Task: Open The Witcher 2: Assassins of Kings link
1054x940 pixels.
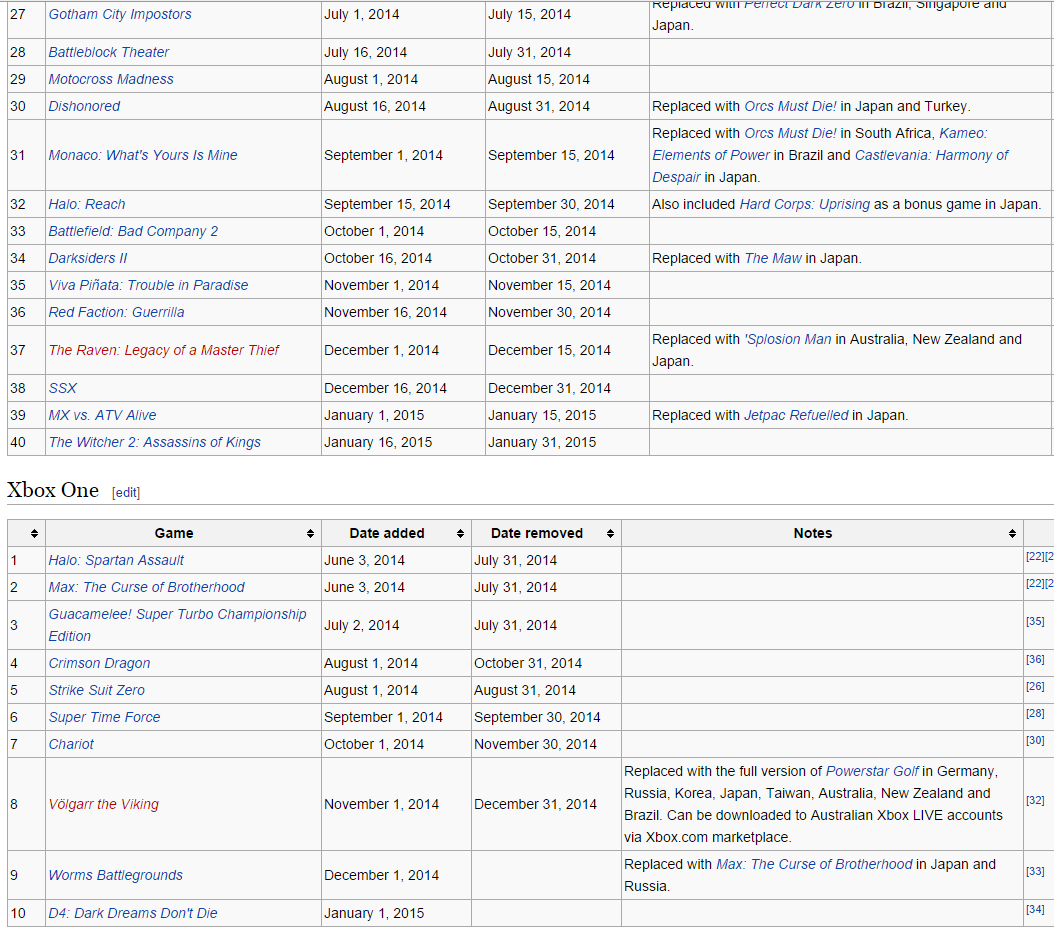Action: (x=155, y=442)
